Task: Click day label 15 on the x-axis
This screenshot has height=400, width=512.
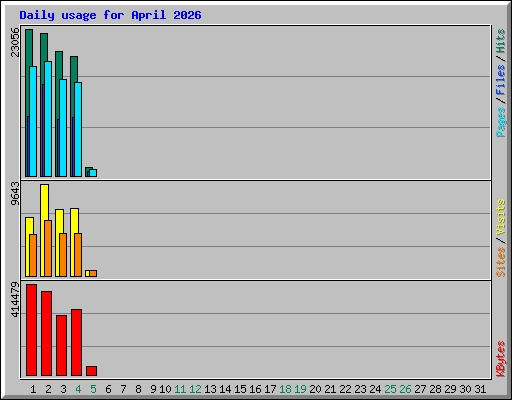Action: pyautogui.click(x=240, y=389)
